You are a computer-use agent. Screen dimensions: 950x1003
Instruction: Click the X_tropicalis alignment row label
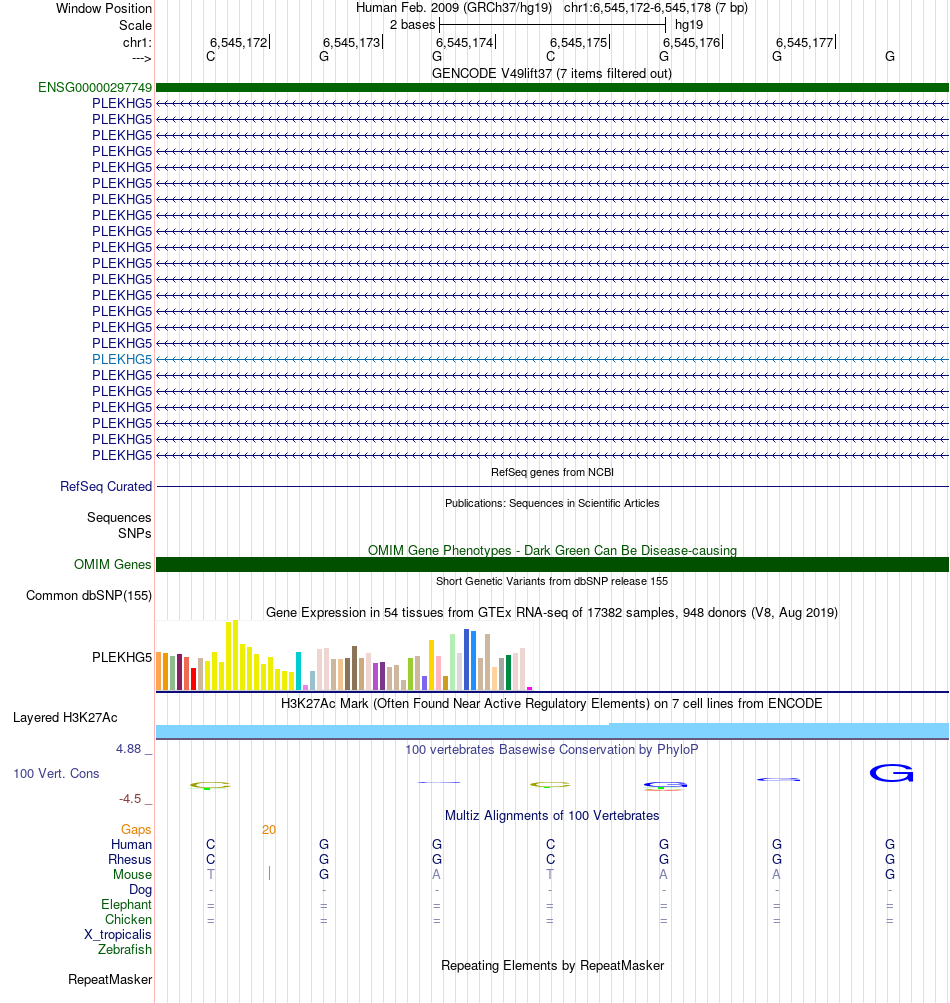[x=118, y=935]
